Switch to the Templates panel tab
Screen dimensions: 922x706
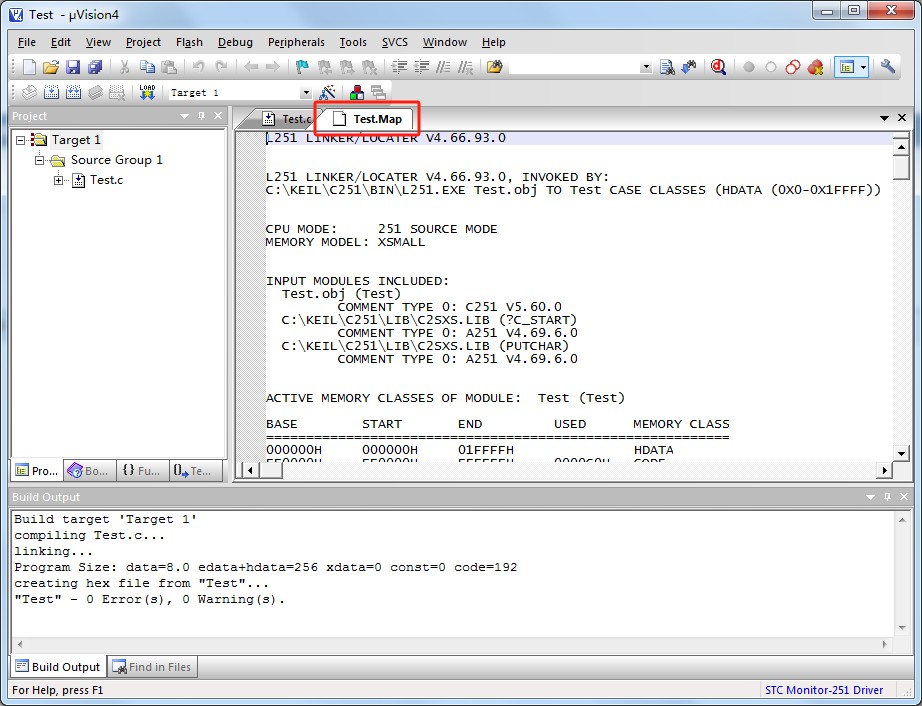195,471
